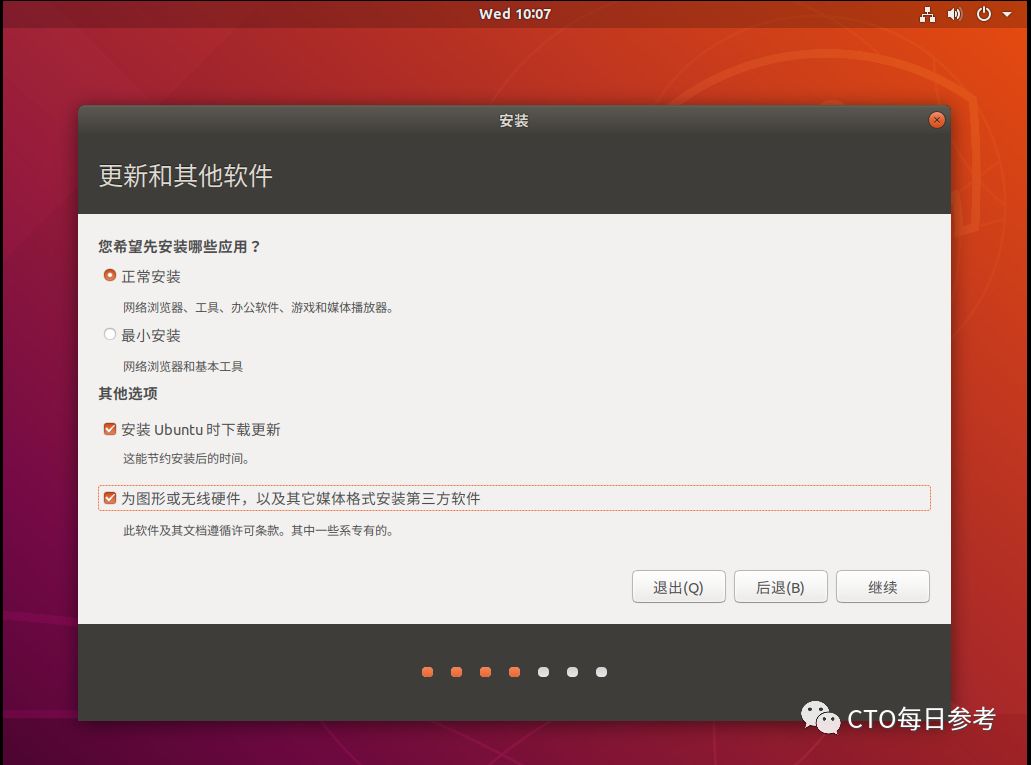
Task: Select the 正常安装 option
Action: (110, 275)
